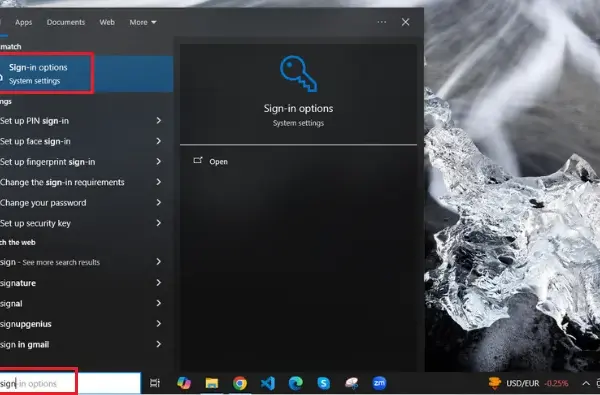Open Zoom from the taskbar

pos(379,383)
